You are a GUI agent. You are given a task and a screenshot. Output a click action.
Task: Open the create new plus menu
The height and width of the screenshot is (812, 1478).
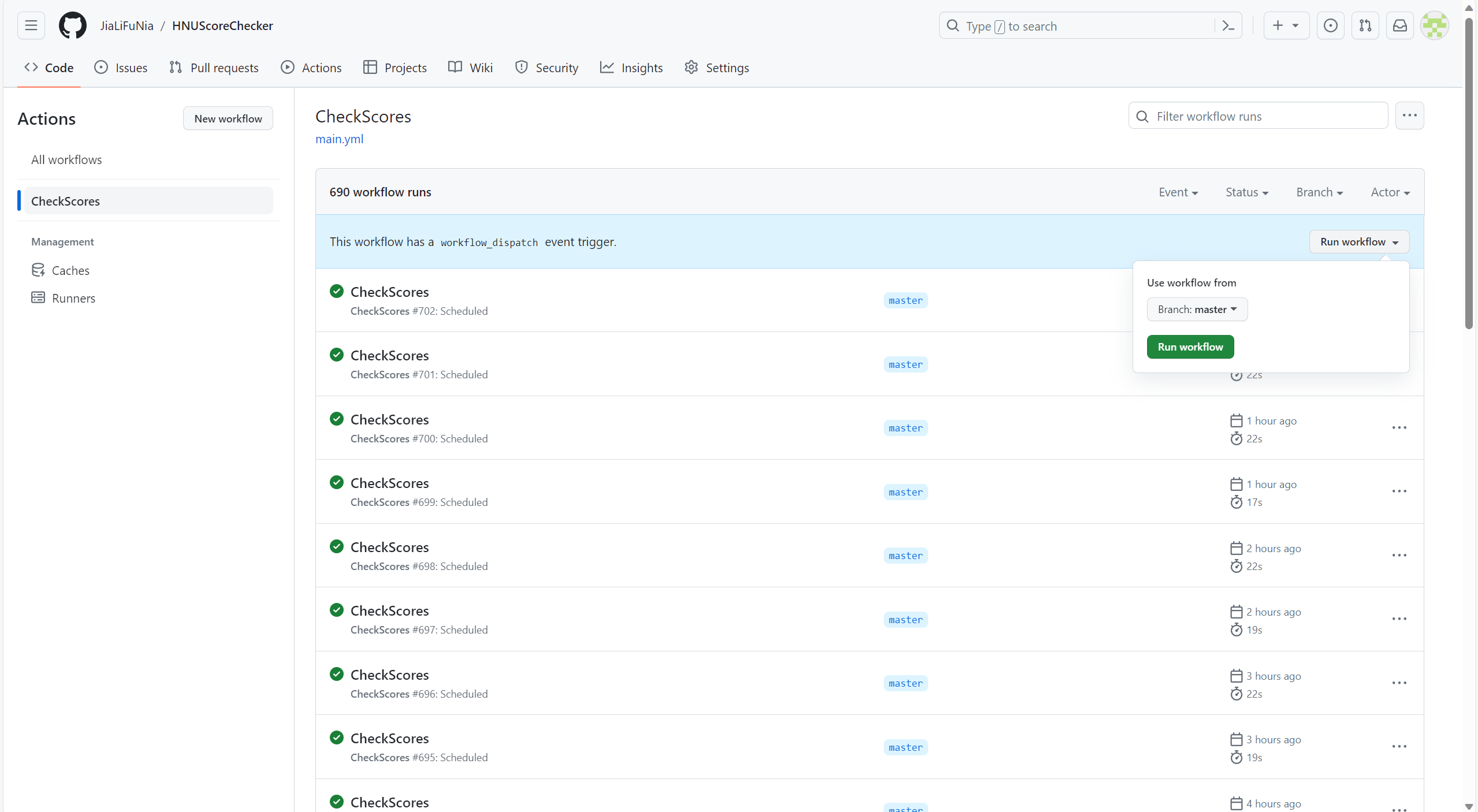point(1286,25)
